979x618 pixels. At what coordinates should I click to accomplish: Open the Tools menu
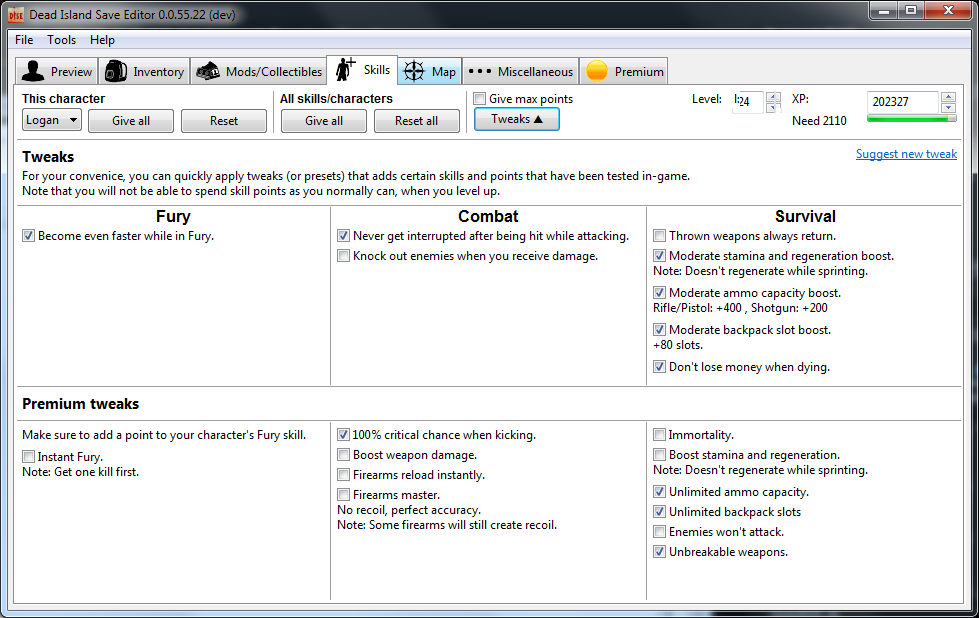tap(61, 40)
